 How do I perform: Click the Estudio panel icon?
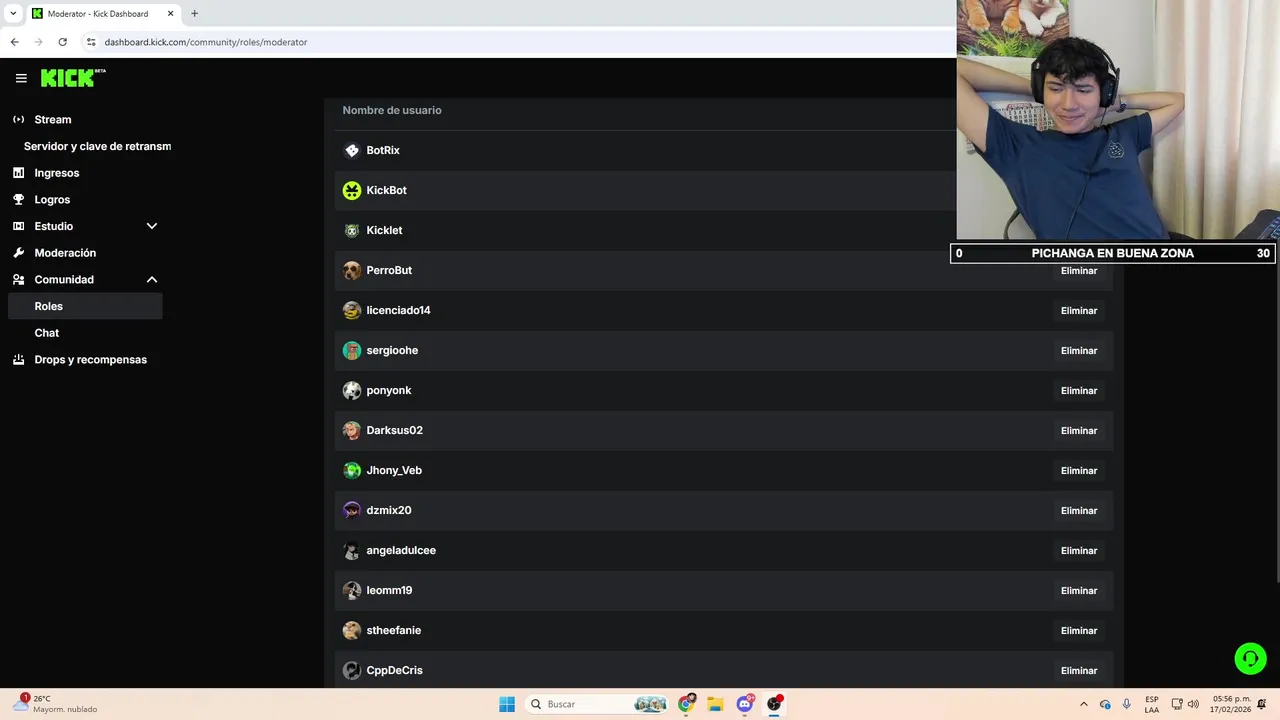[x=18, y=226]
